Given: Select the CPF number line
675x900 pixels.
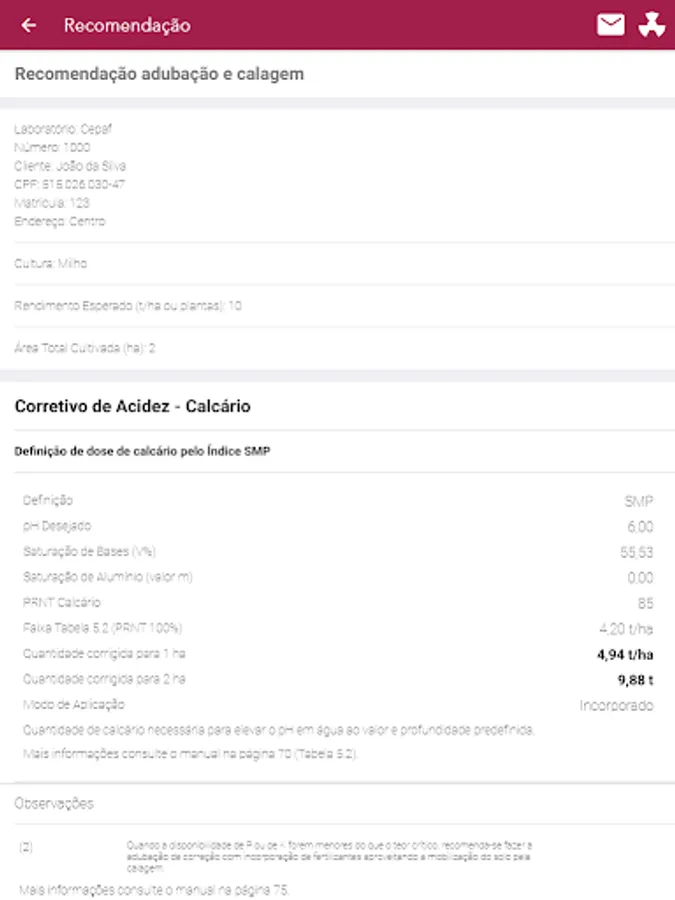Looking at the screenshot, I should click(x=69, y=184).
